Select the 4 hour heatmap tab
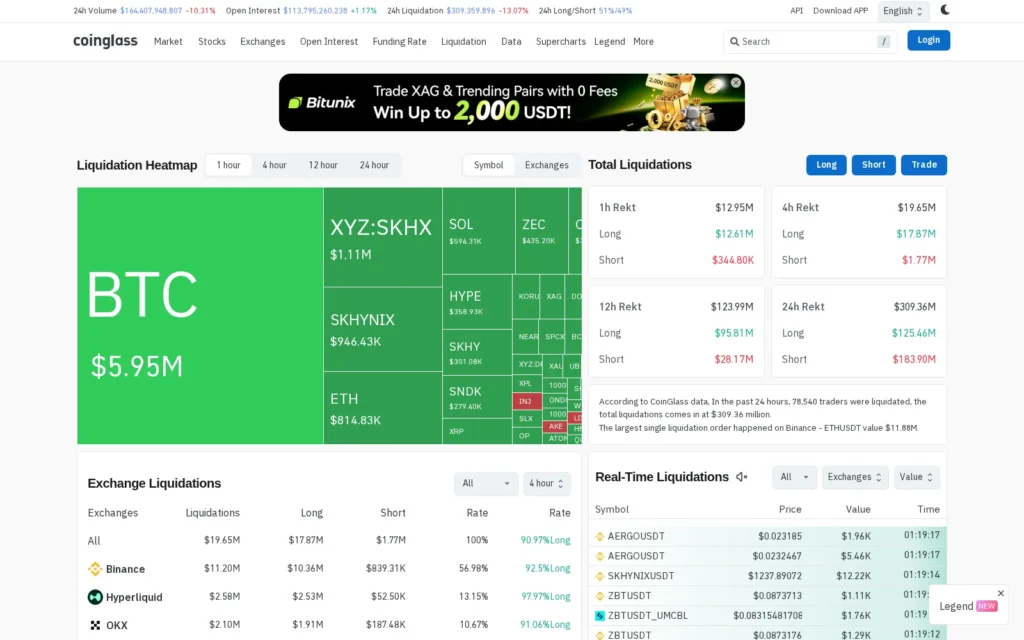 point(274,165)
